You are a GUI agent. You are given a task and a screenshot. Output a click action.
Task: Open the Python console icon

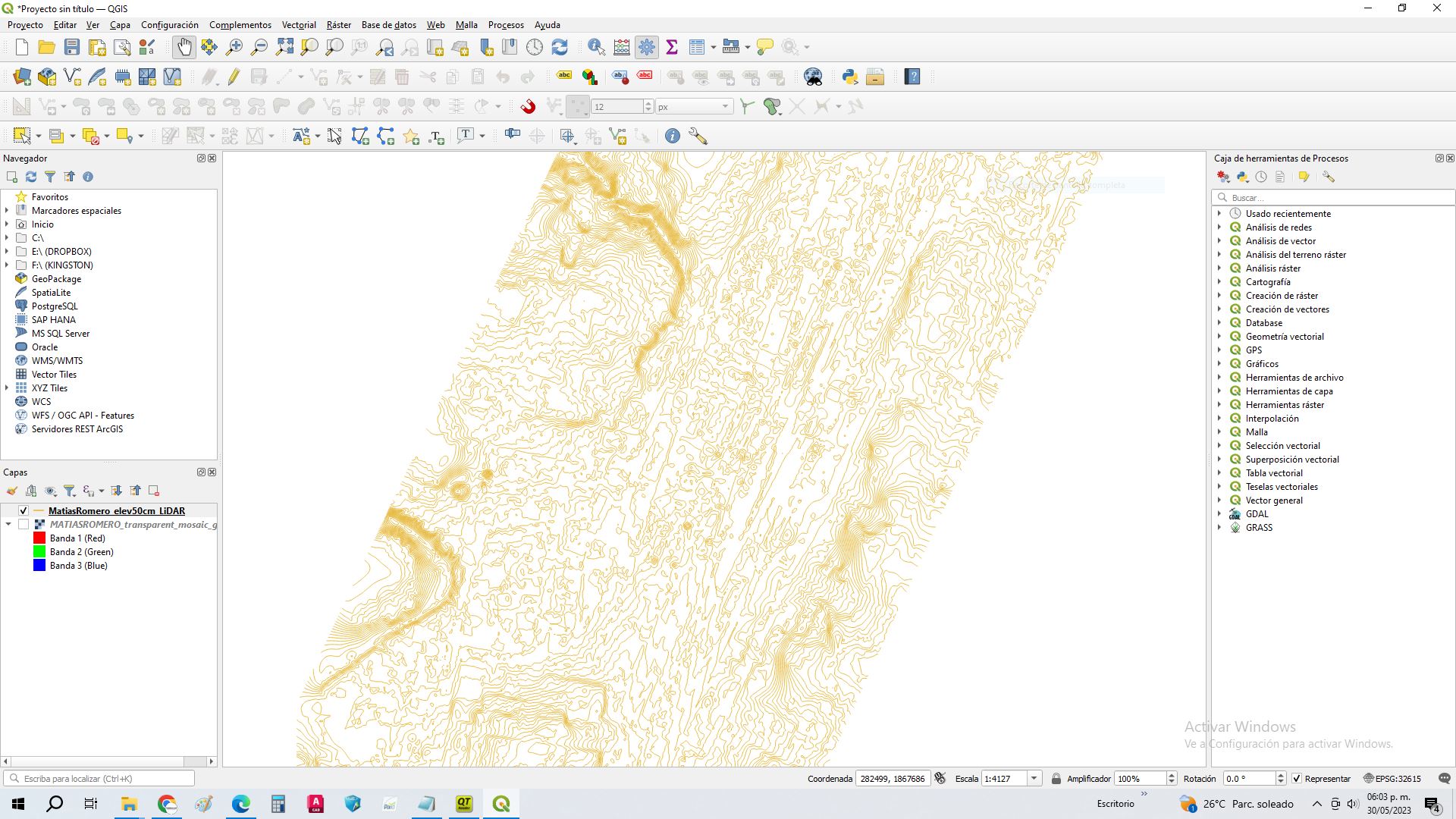click(849, 77)
